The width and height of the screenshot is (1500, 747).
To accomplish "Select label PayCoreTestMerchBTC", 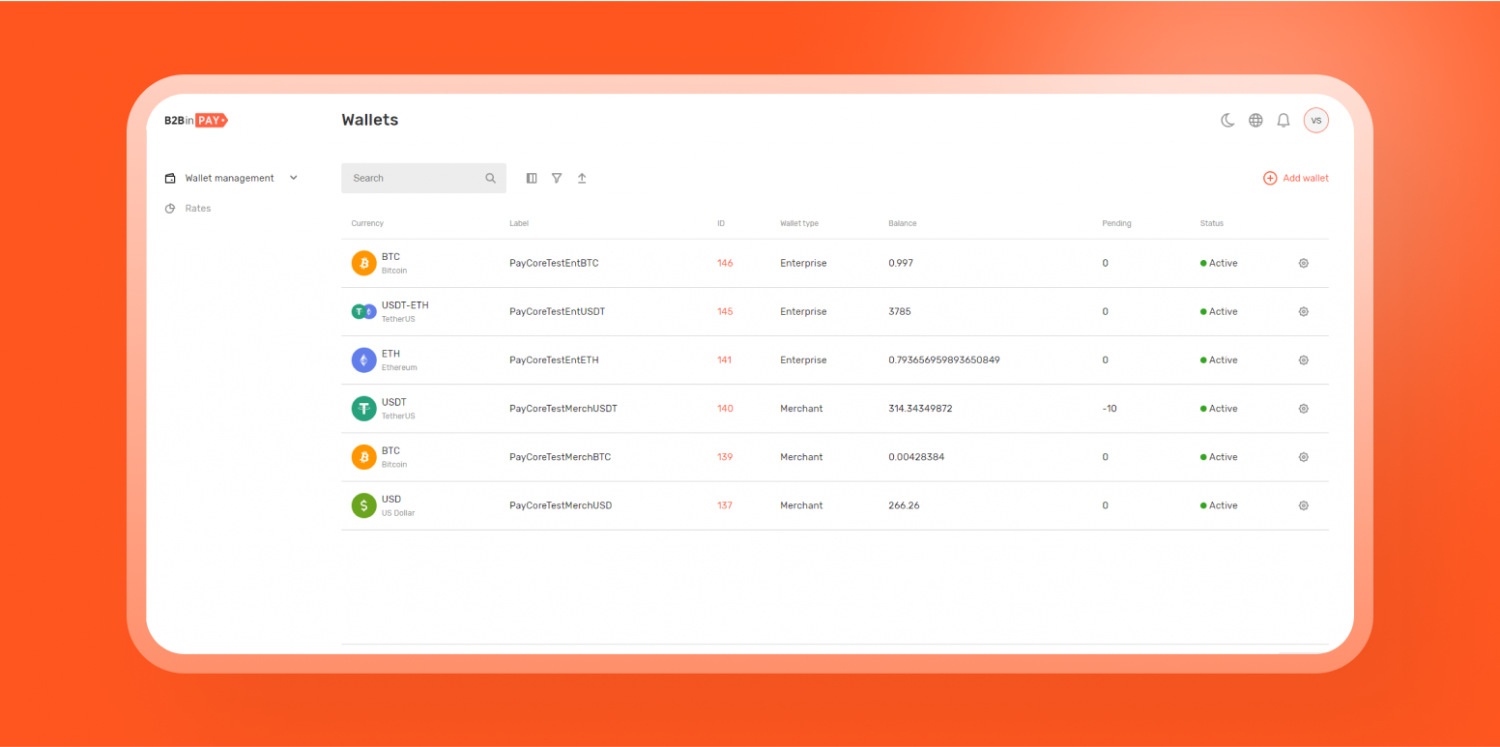I will 560,457.
